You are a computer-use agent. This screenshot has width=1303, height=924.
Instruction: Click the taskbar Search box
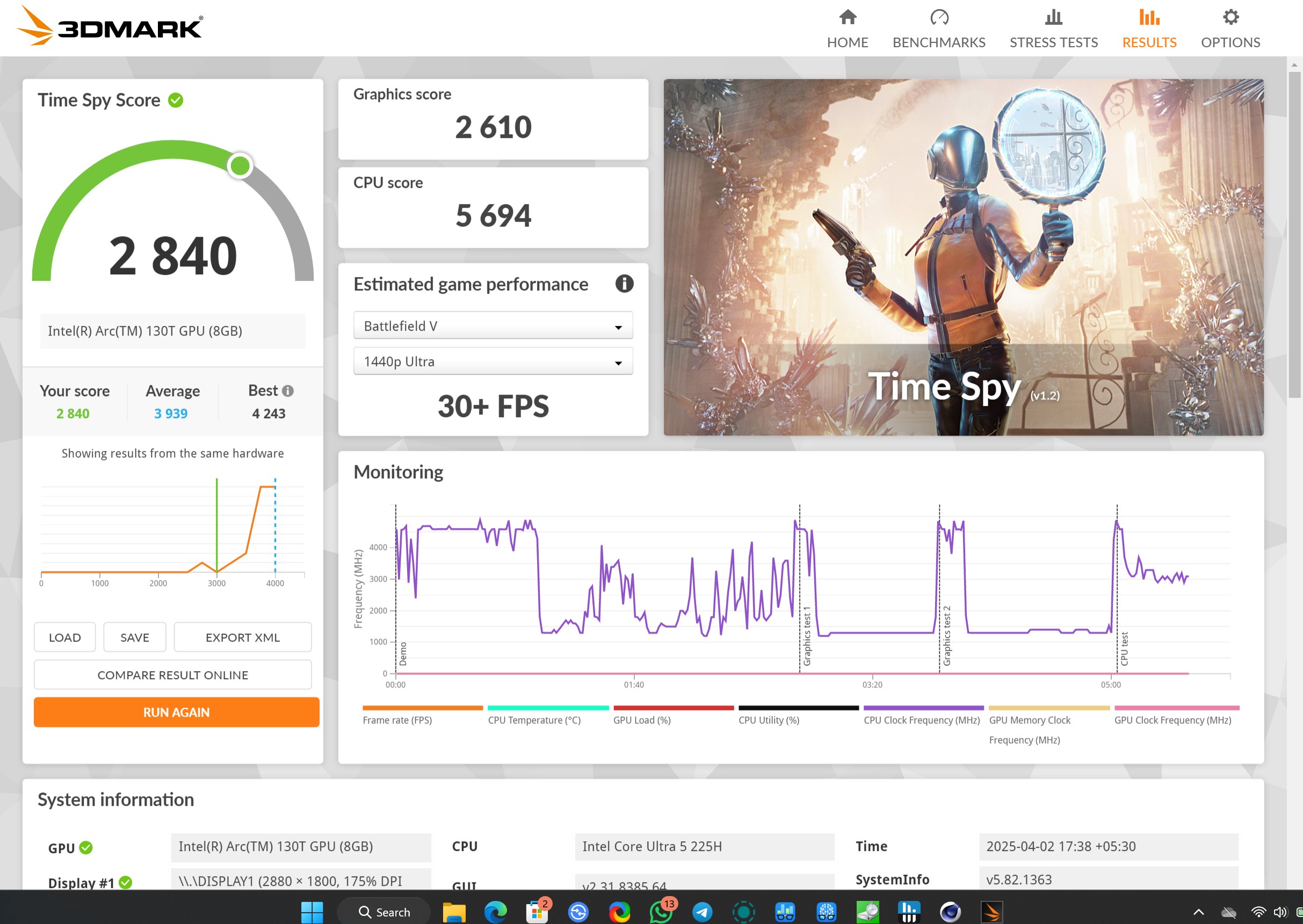(x=384, y=912)
